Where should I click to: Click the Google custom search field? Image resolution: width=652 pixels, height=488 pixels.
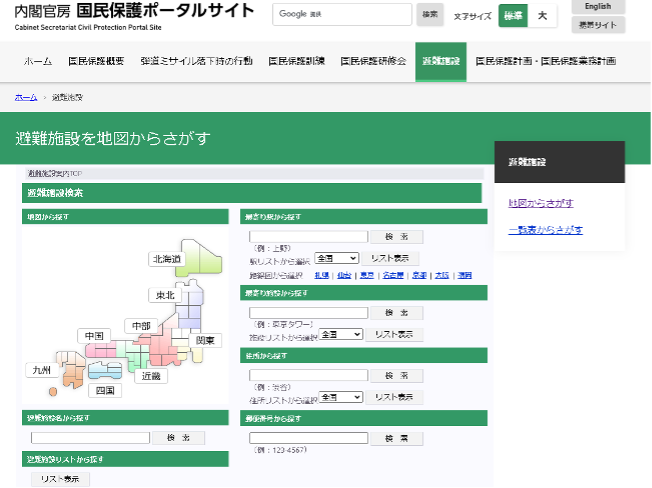click(342, 15)
